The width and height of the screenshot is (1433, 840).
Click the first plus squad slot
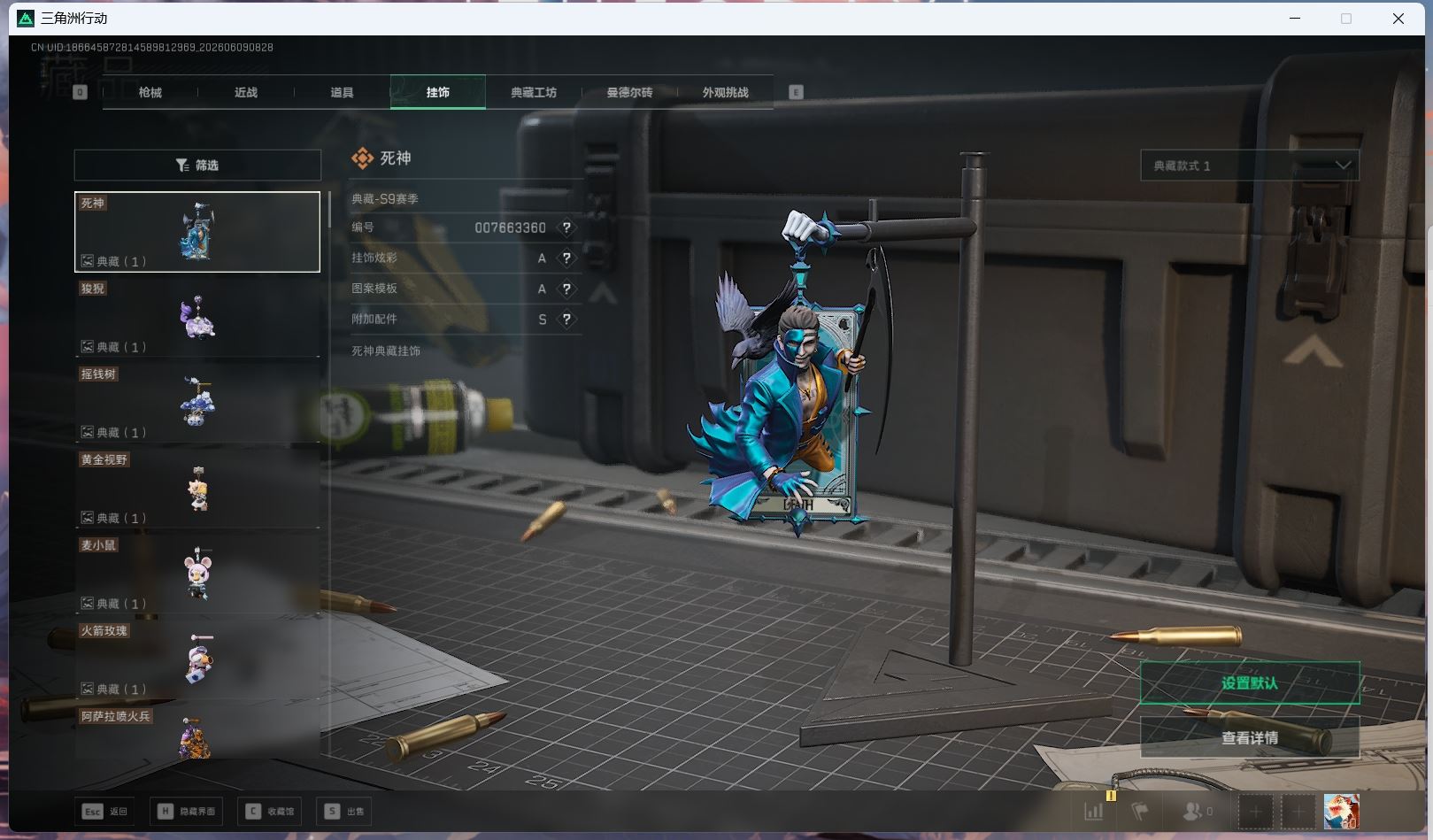pyautogui.click(x=1255, y=811)
